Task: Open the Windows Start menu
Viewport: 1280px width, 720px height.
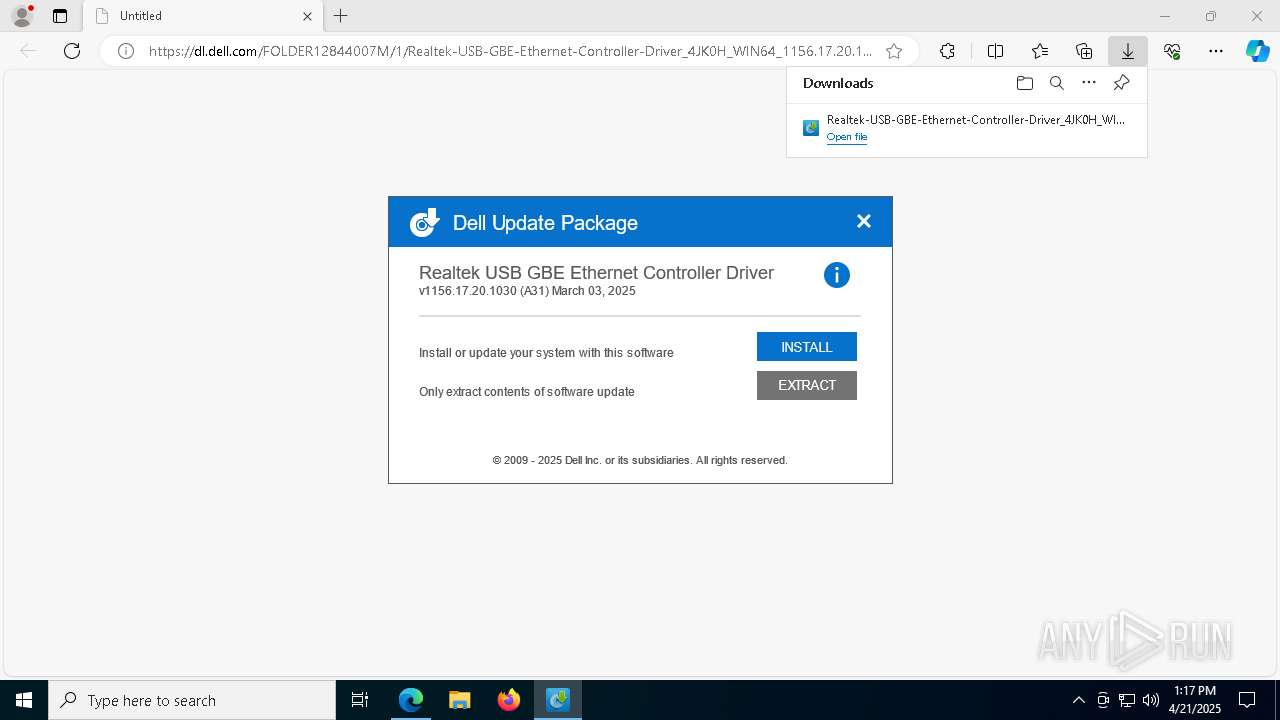Action: coord(24,700)
